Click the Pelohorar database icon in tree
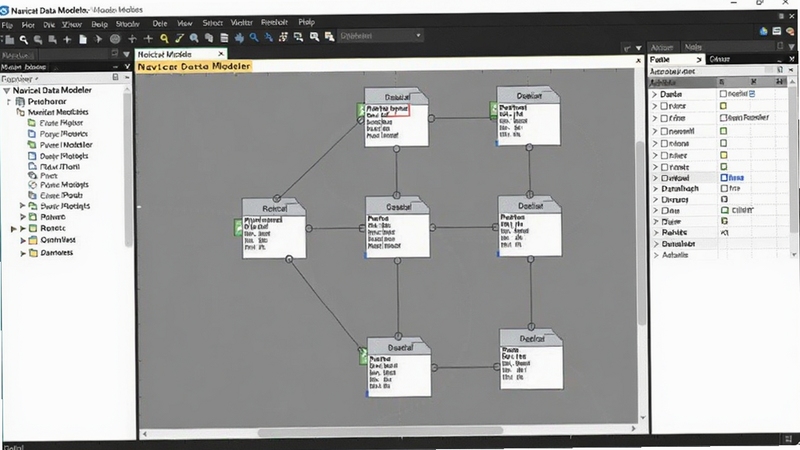 [x=20, y=102]
